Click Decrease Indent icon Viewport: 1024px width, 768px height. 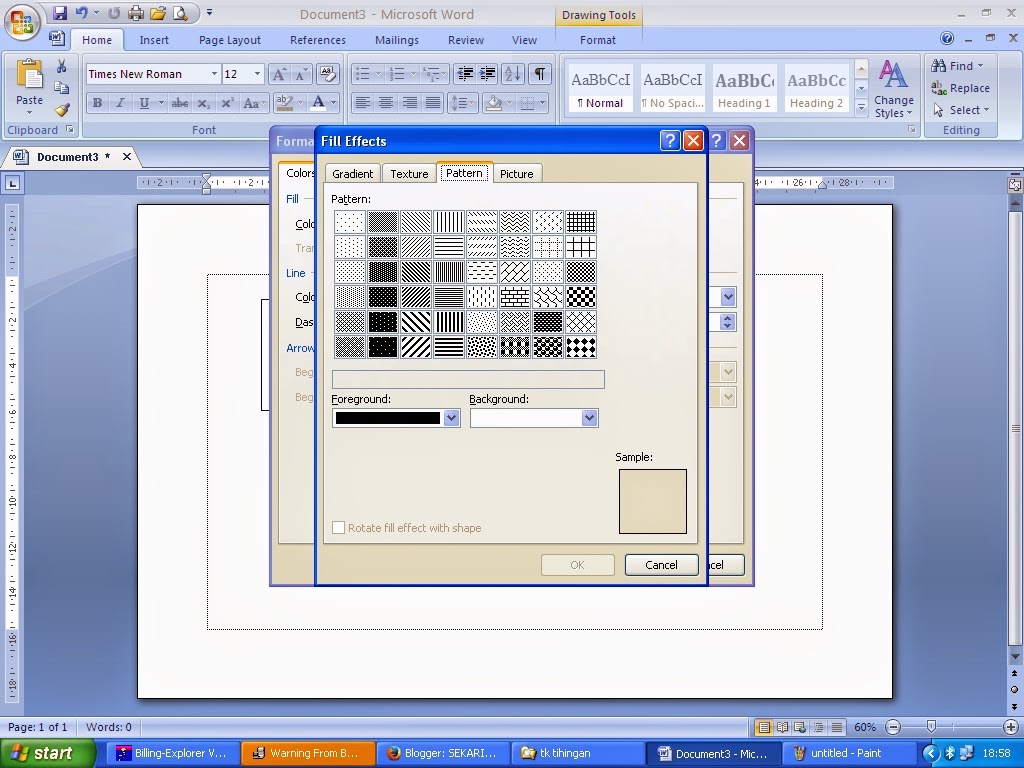(x=464, y=74)
